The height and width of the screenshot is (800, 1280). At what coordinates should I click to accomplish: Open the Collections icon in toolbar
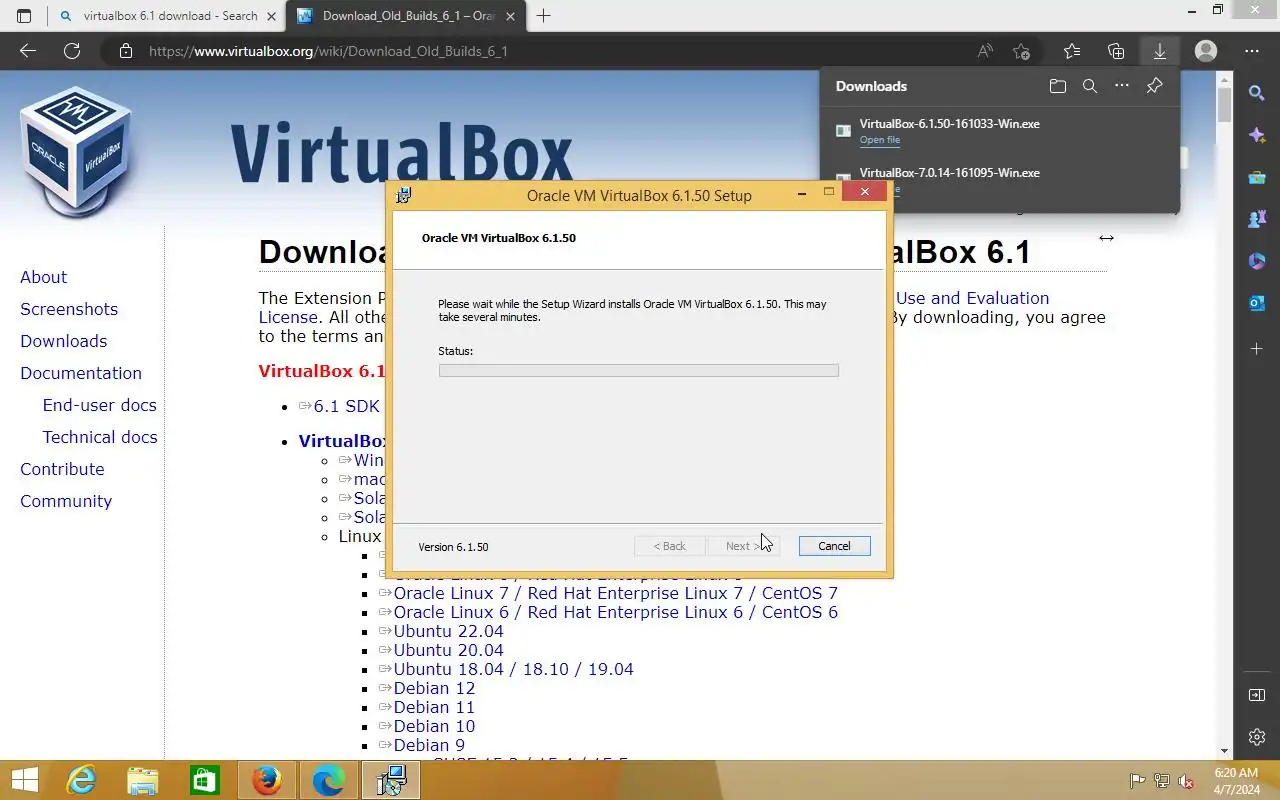pos(1116,51)
